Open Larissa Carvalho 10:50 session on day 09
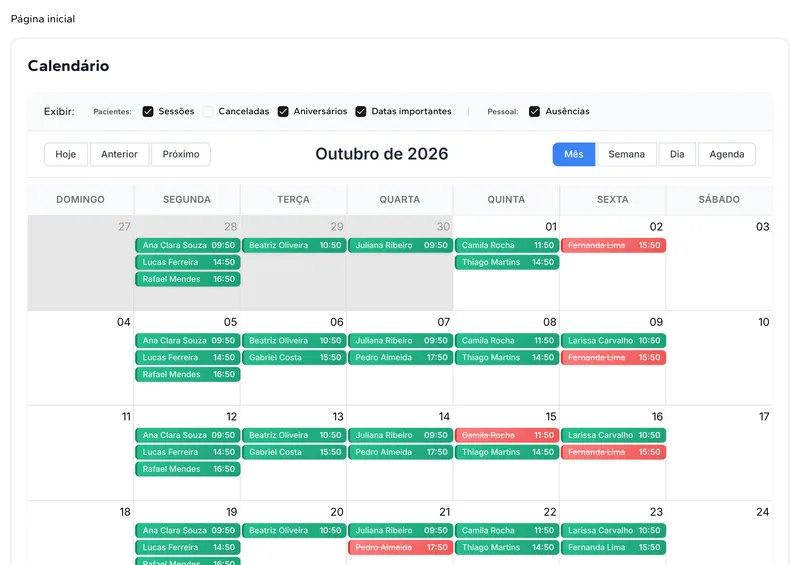The width and height of the screenshot is (800, 565). [613, 340]
